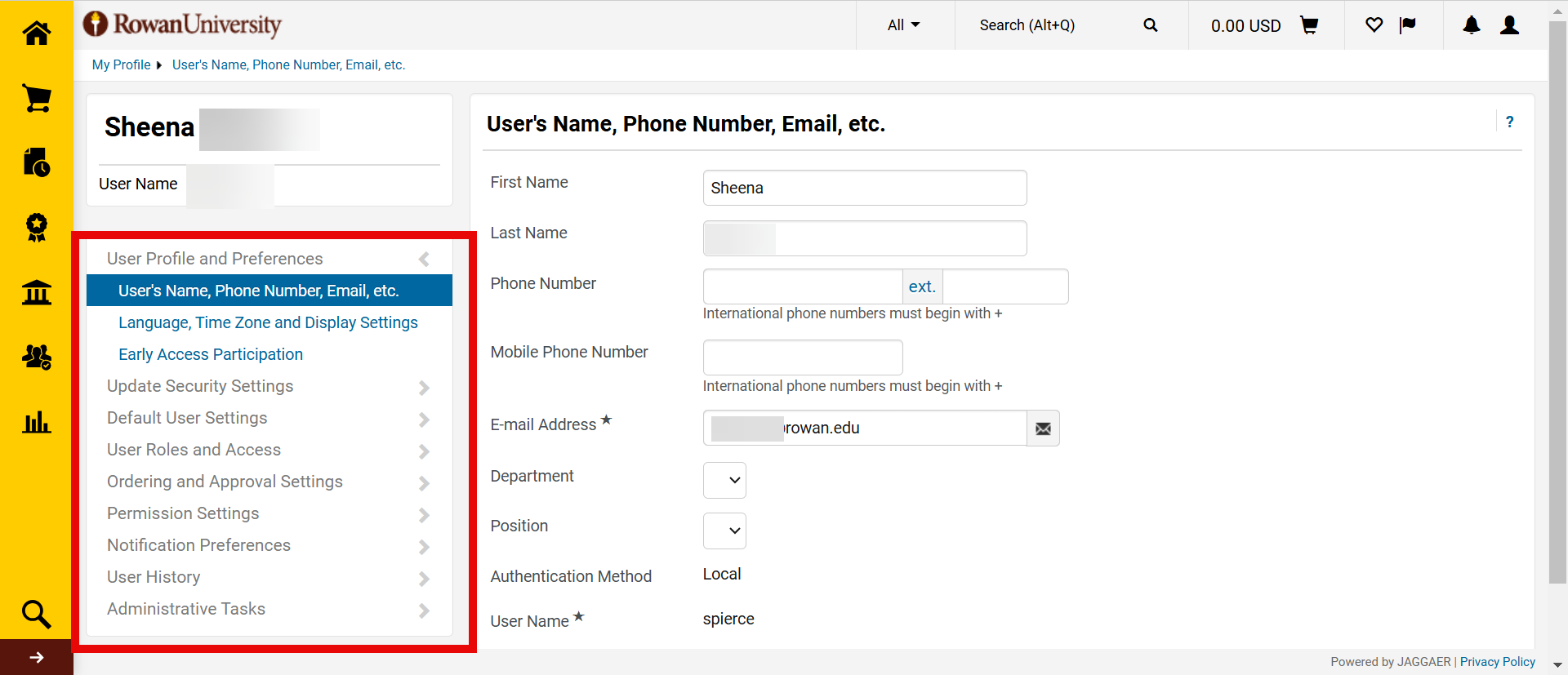Screen dimensions: 1568x675
Task: Open the Department dropdown
Action: tap(724, 480)
